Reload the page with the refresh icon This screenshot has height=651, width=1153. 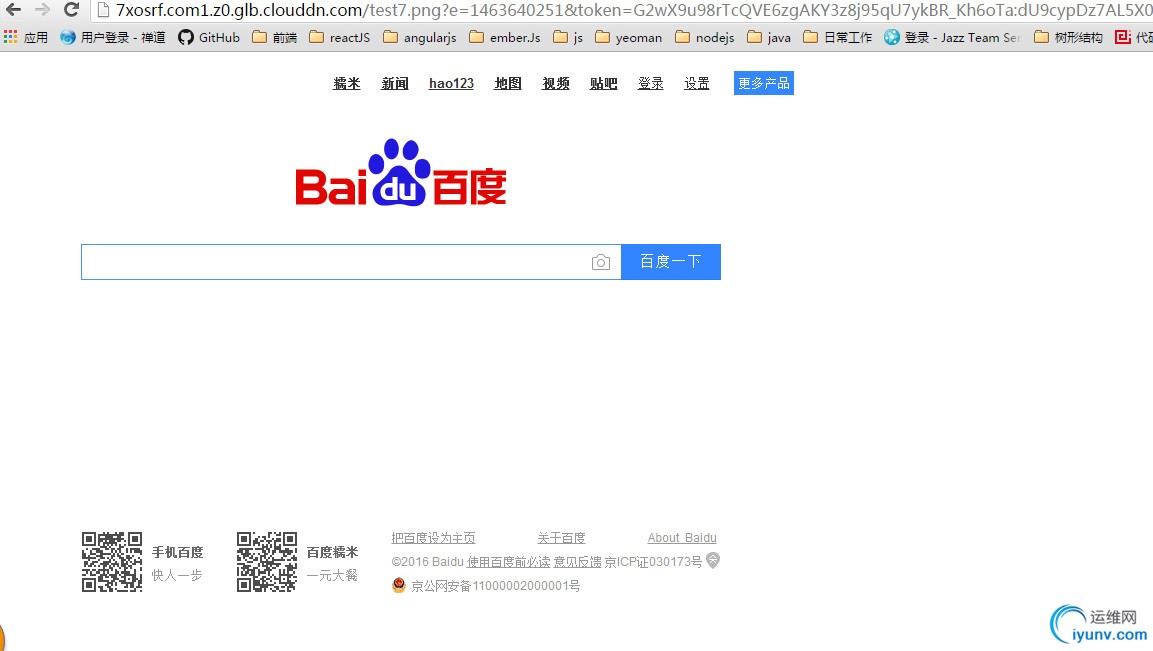click(71, 10)
